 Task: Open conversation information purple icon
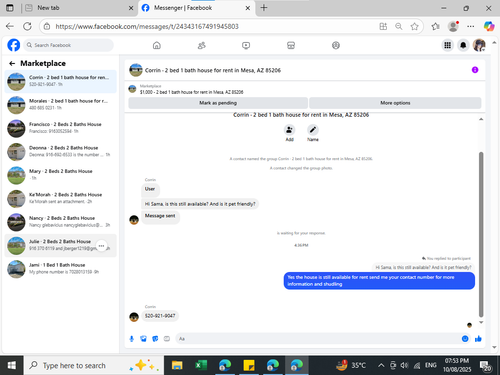click(x=475, y=70)
